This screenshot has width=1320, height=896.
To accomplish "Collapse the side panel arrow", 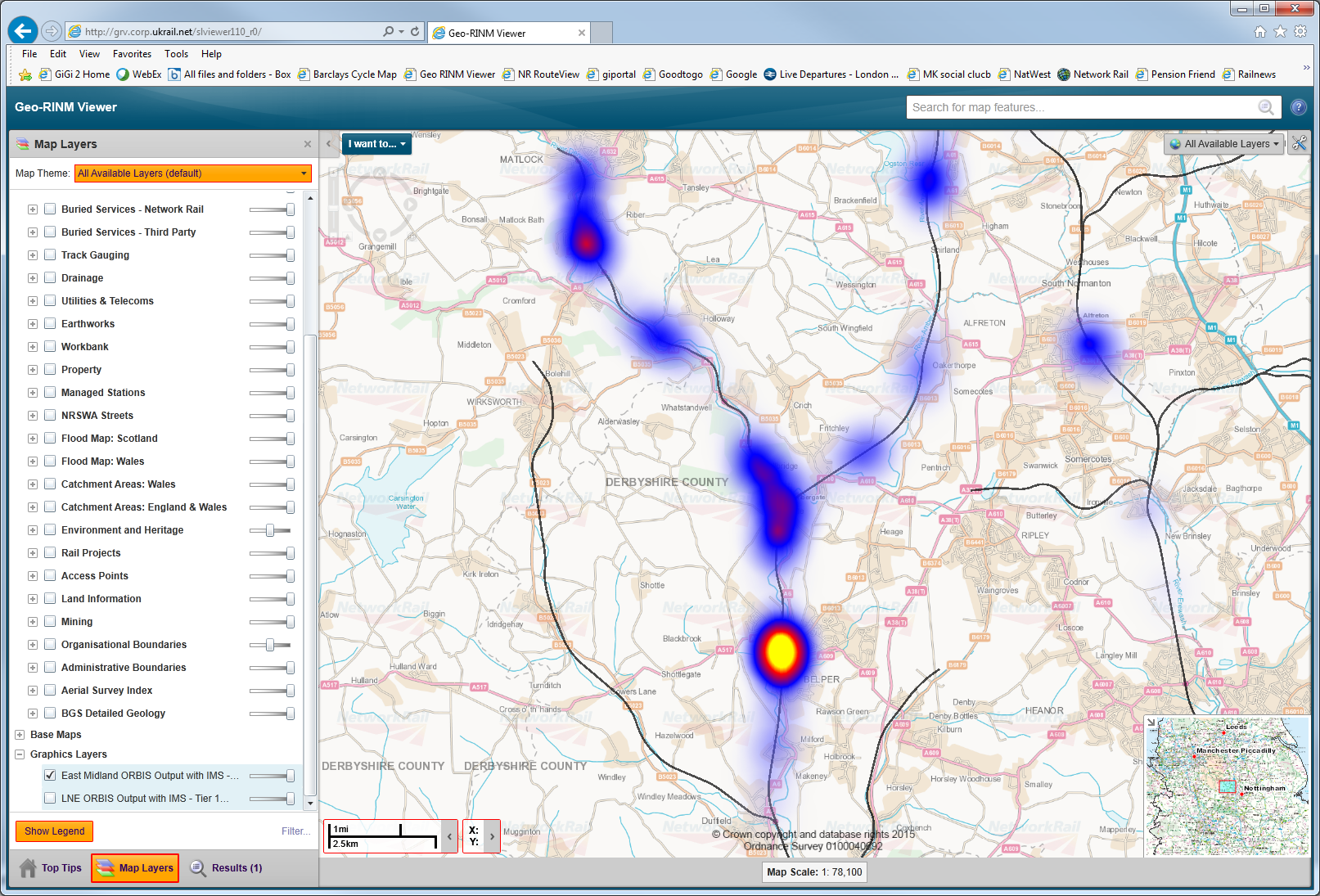I will (x=328, y=144).
